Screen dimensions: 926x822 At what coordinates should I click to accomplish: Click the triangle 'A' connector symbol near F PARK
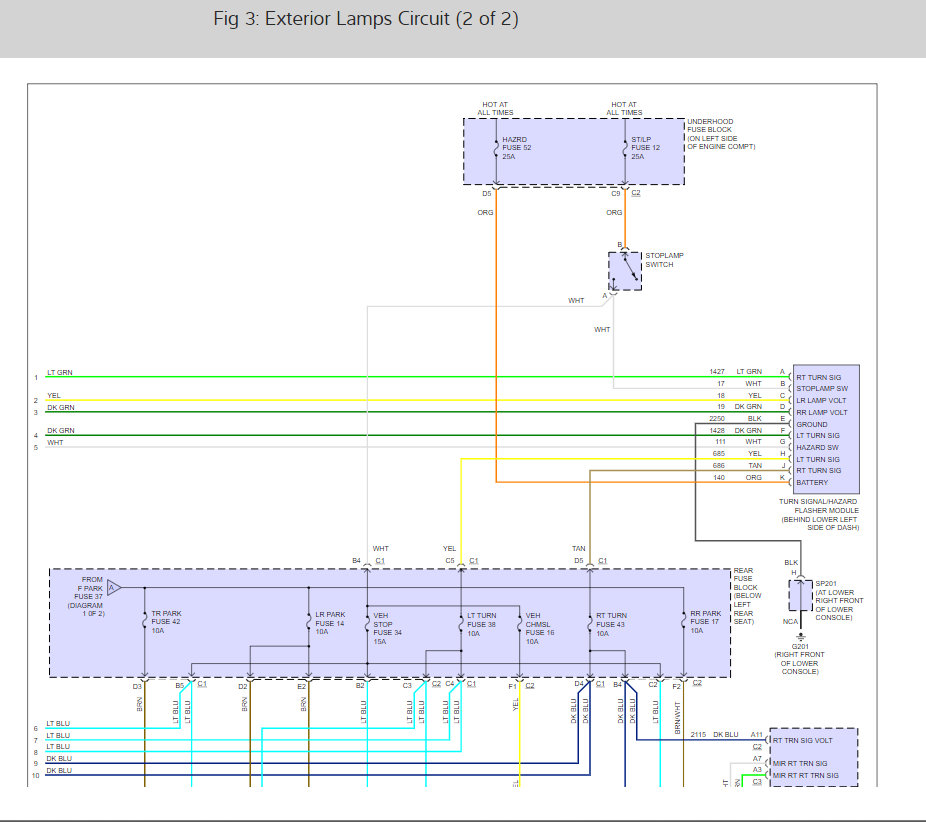click(114, 588)
